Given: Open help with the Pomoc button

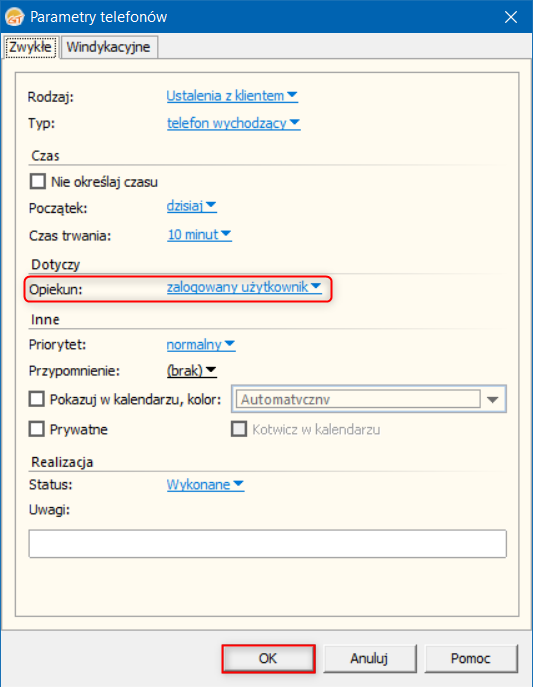Looking at the screenshot, I should pos(471,658).
